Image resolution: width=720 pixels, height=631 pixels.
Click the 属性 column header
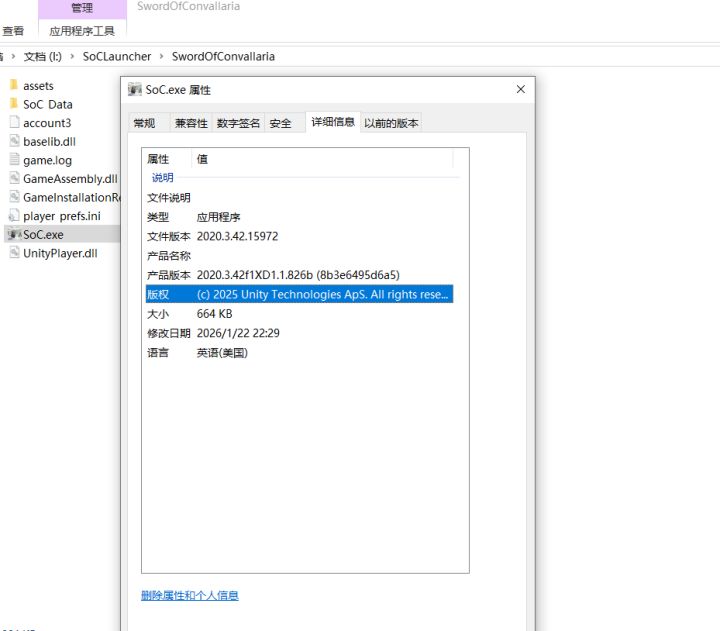click(167, 159)
